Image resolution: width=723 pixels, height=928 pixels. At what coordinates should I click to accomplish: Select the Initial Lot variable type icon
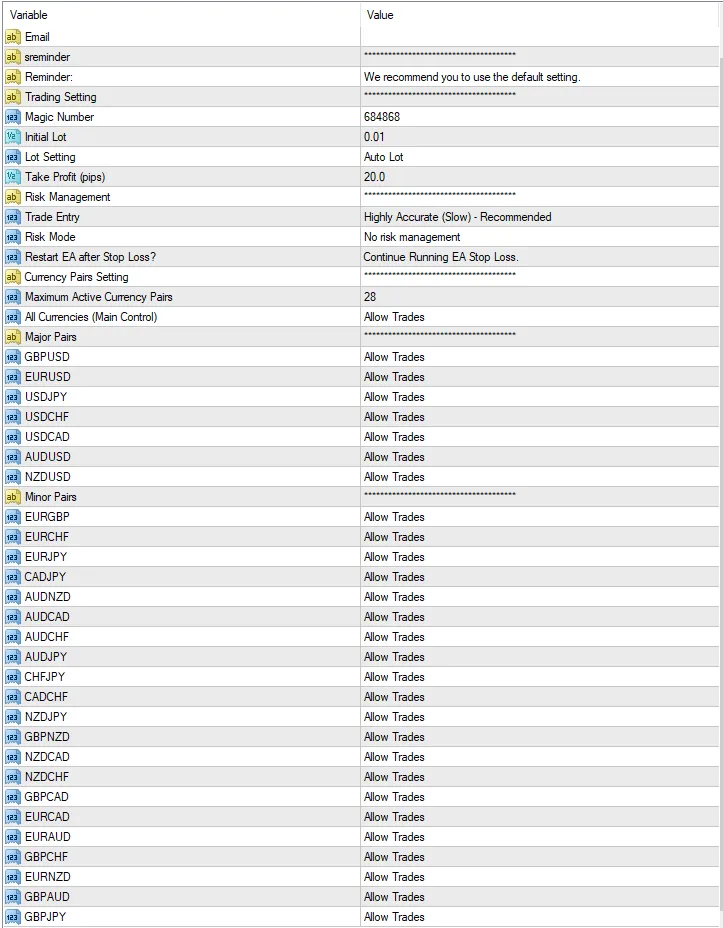tap(12, 137)
